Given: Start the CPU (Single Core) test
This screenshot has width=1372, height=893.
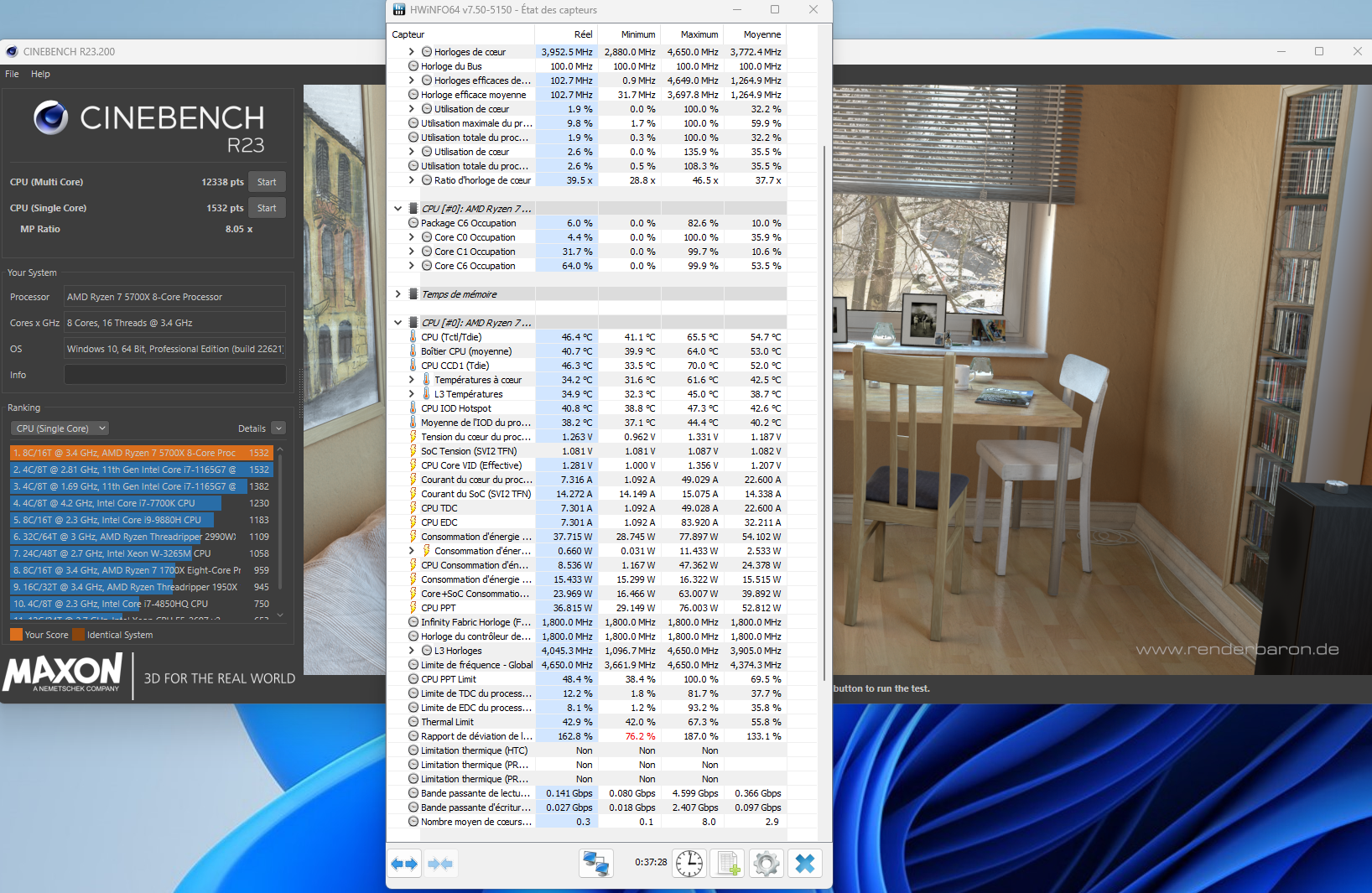Looking at the screenshot, I should 267,208.
